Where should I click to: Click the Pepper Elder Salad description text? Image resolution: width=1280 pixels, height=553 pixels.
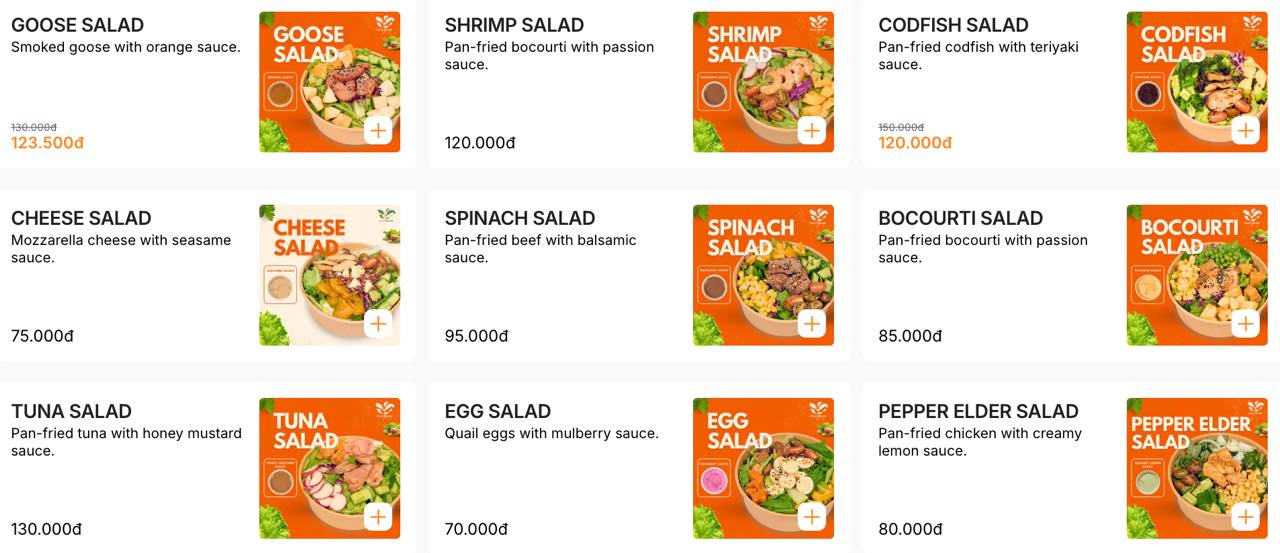click(x=979, y=442)
